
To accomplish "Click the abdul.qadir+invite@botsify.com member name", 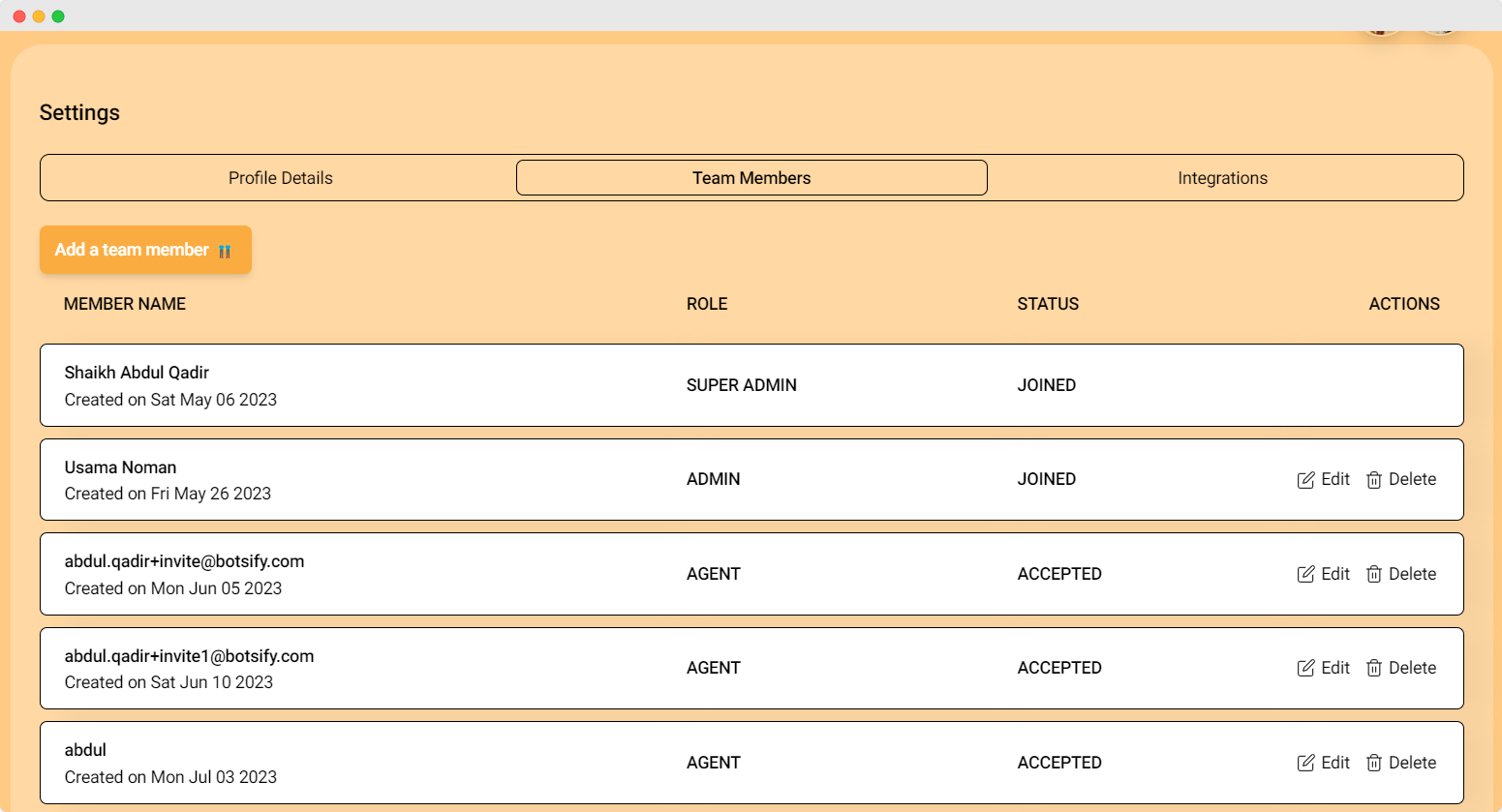I will point(184,561).
